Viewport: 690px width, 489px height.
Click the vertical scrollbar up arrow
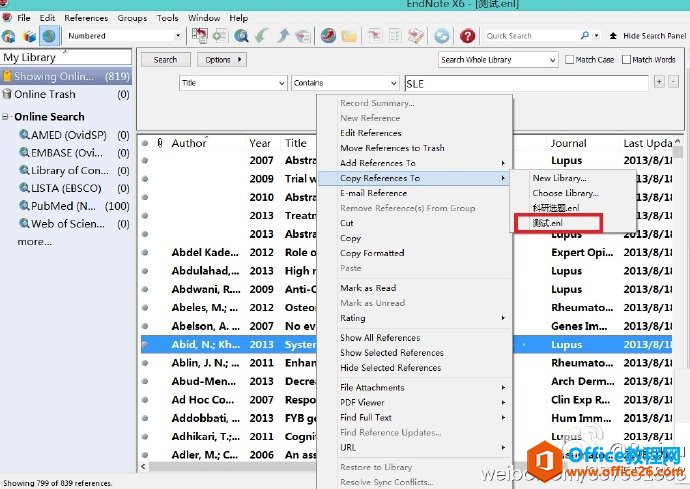tap(678, 141)
